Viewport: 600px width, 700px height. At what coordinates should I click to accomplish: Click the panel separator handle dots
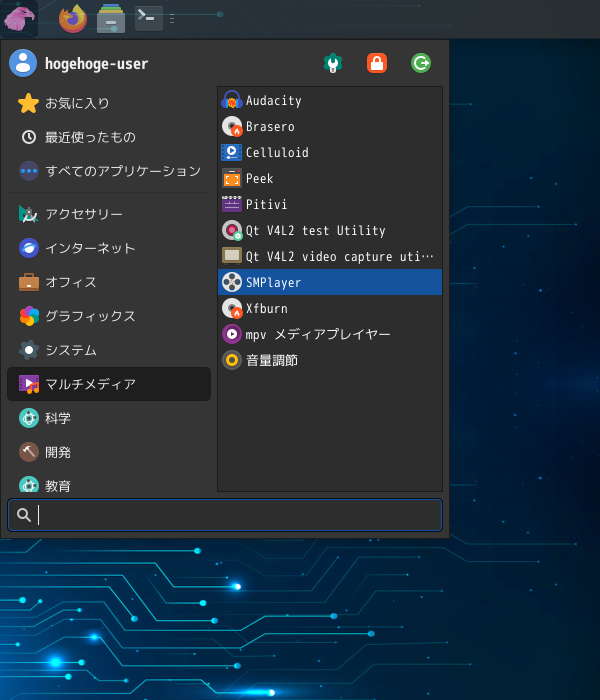click(x=172, y=19)
